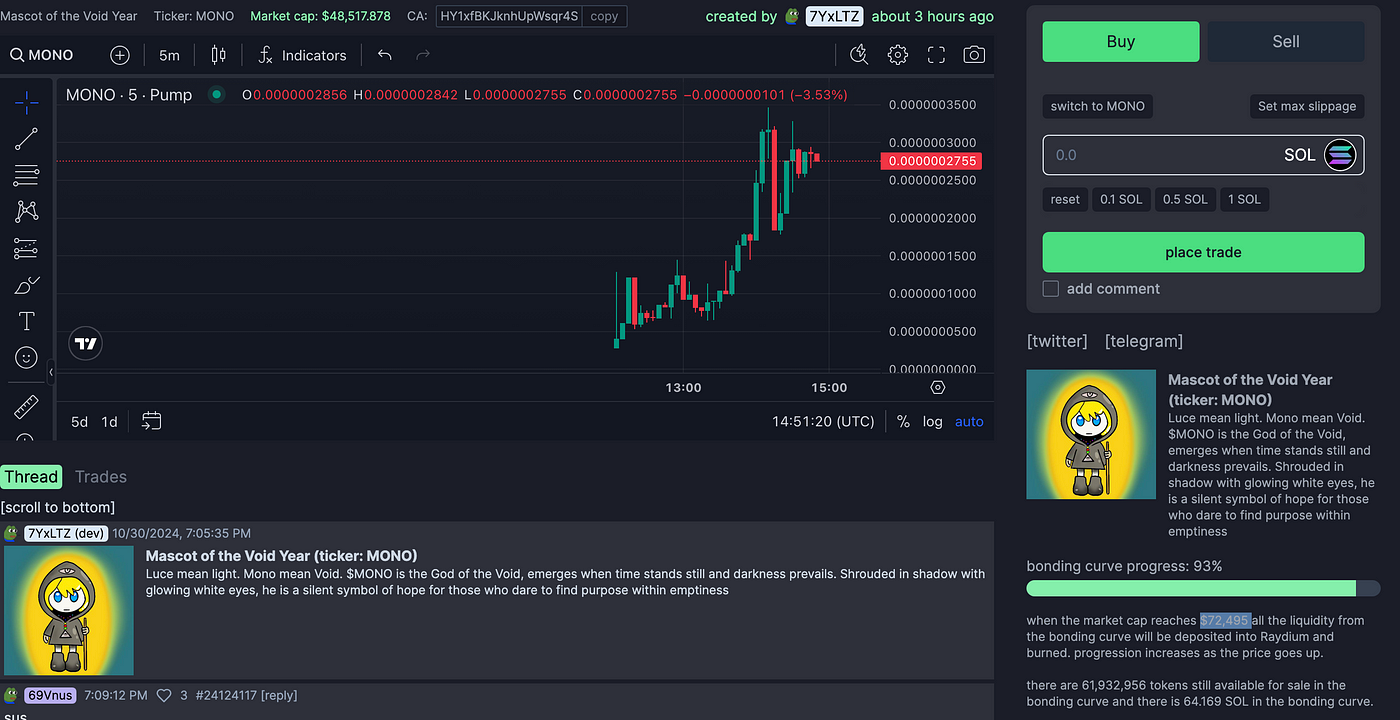Open the twitter link
This screenshot has width=1400, height=720.
tap(1057, 341)
